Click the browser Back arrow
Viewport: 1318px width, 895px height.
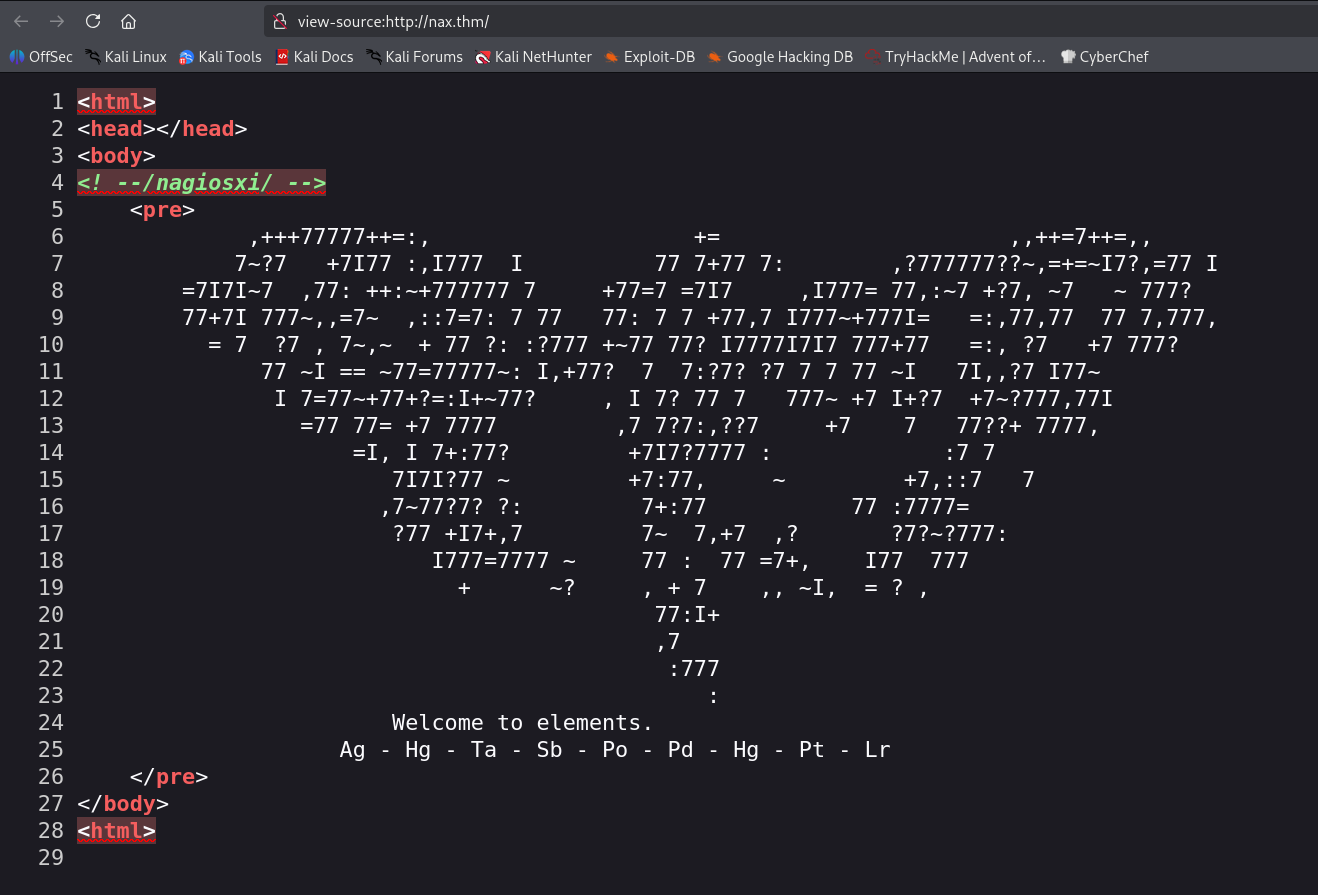point(21,21)
